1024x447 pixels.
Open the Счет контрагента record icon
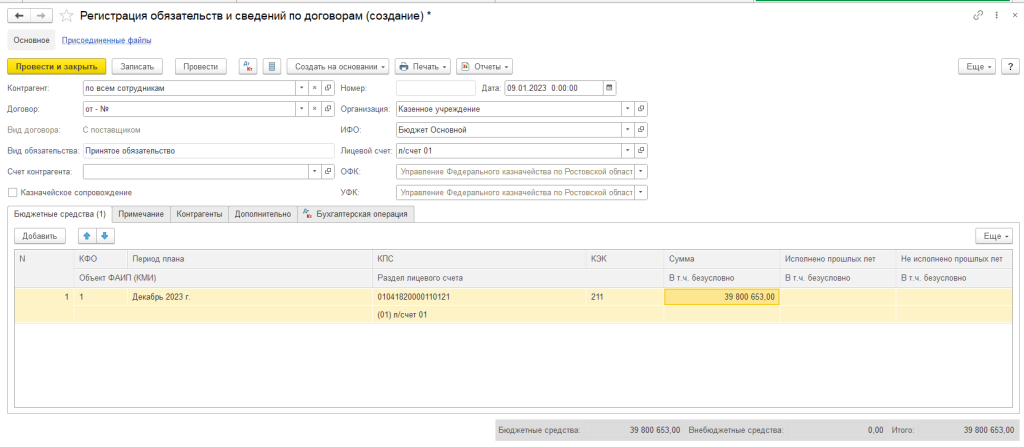(327, 171)
